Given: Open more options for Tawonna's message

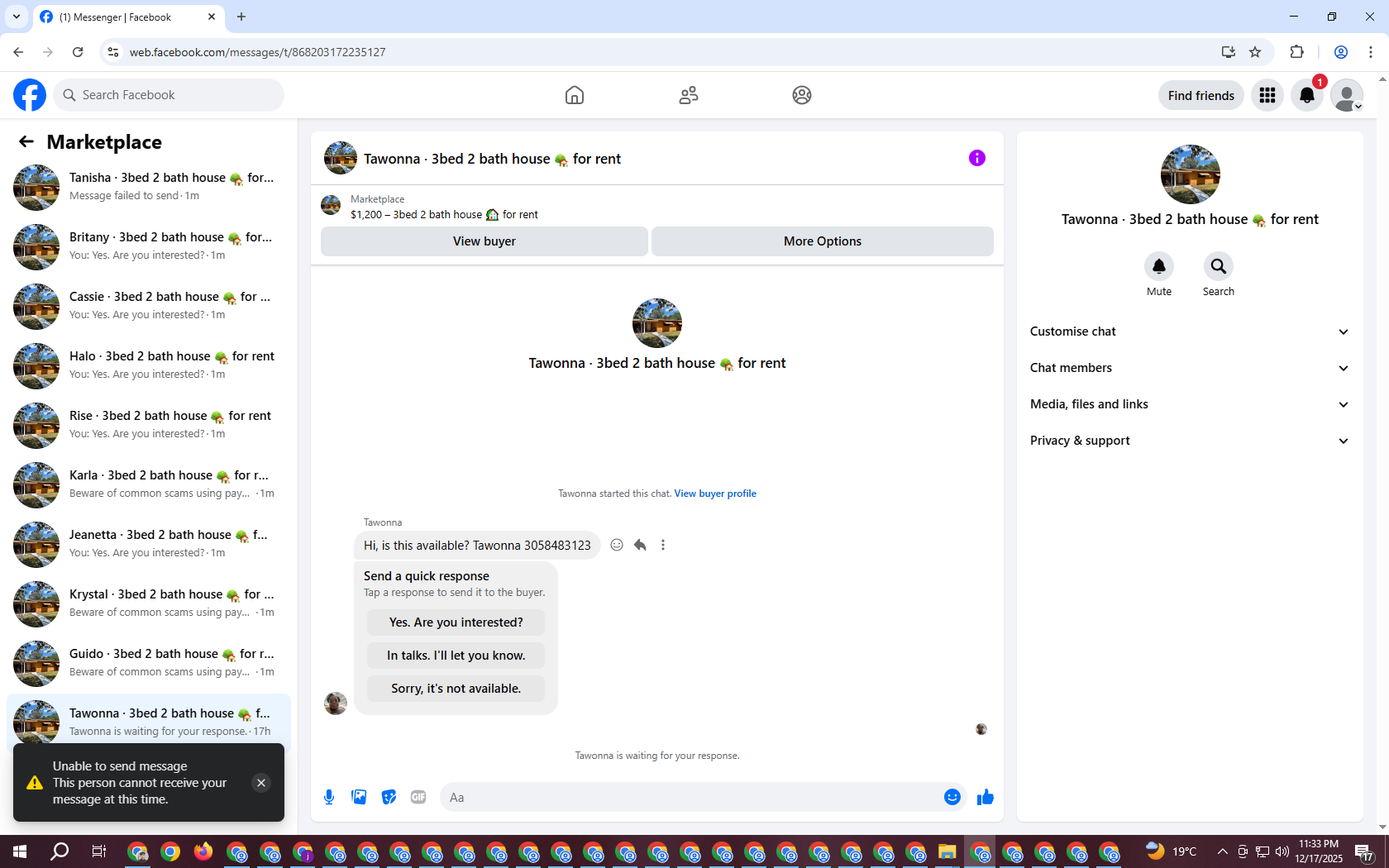Looking at the screenshot, I should [663, 545].
